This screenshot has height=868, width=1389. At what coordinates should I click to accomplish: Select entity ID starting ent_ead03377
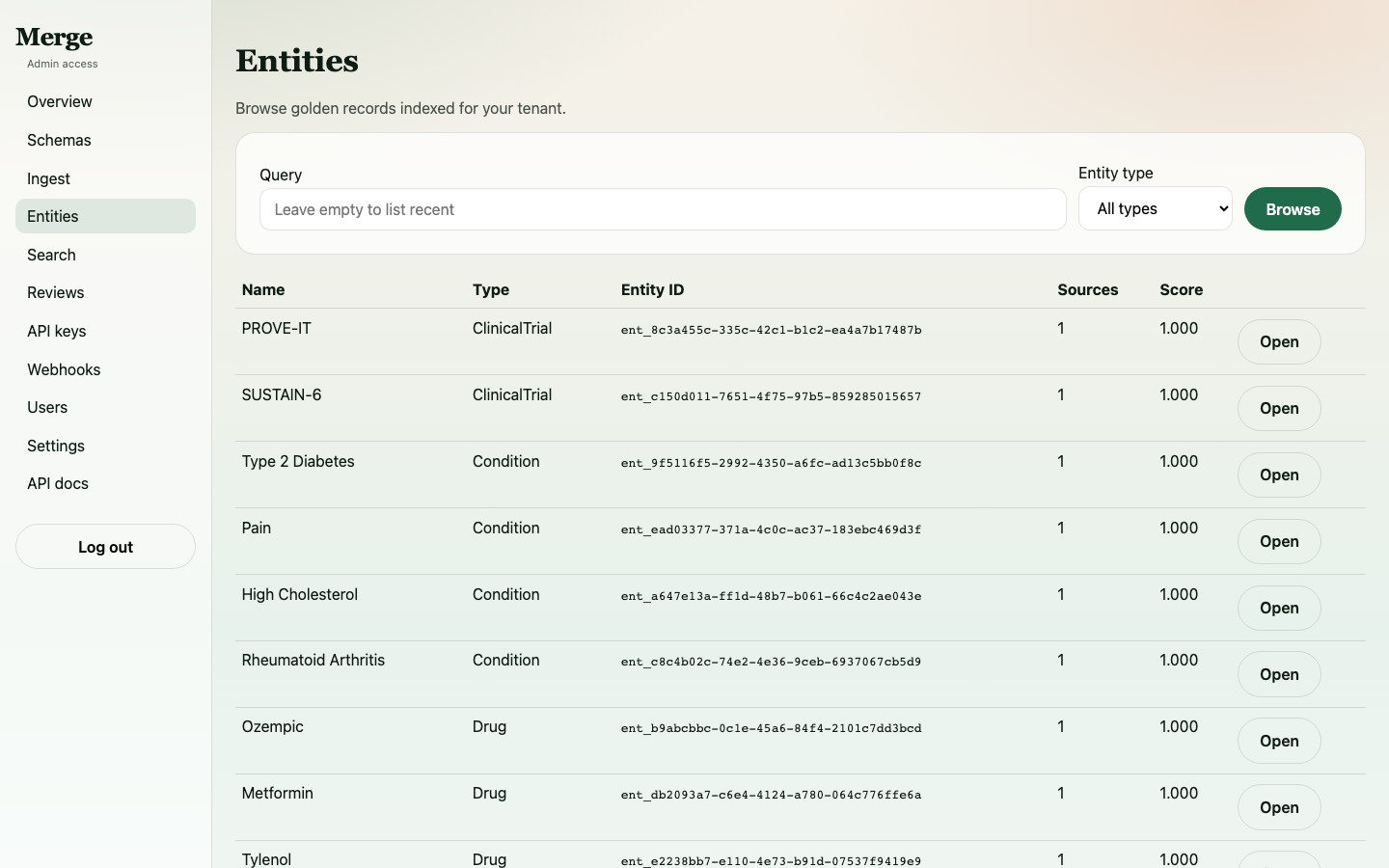(772, 529)
